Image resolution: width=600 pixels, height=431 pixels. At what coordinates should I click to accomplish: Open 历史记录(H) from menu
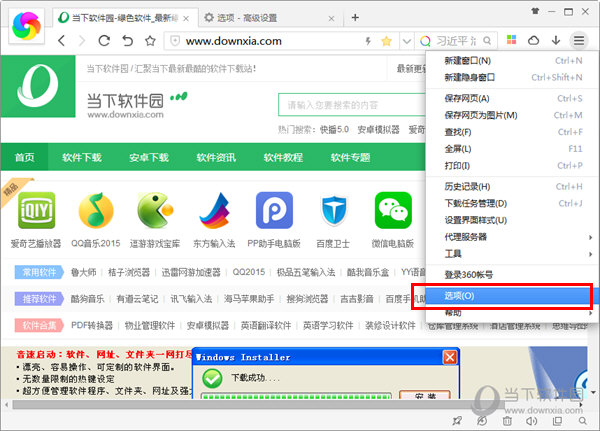[512, 187]
